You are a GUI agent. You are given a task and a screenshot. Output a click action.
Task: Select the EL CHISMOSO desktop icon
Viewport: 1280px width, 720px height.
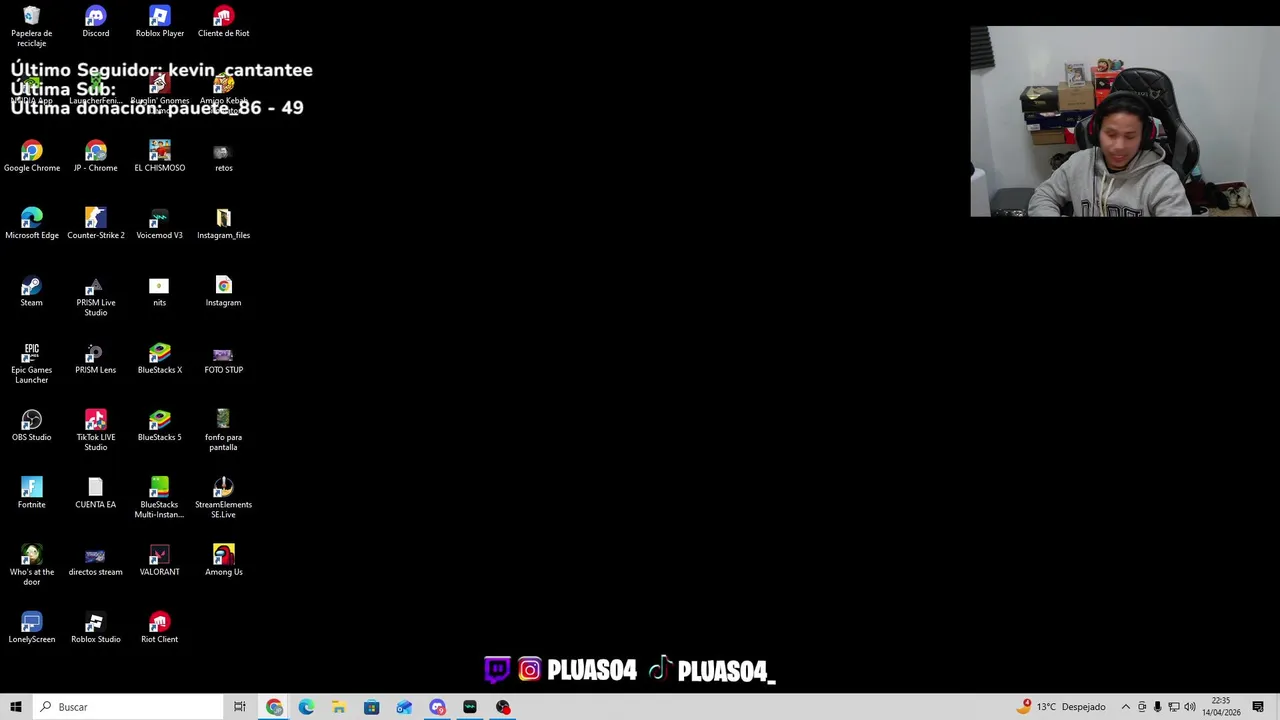159,157
